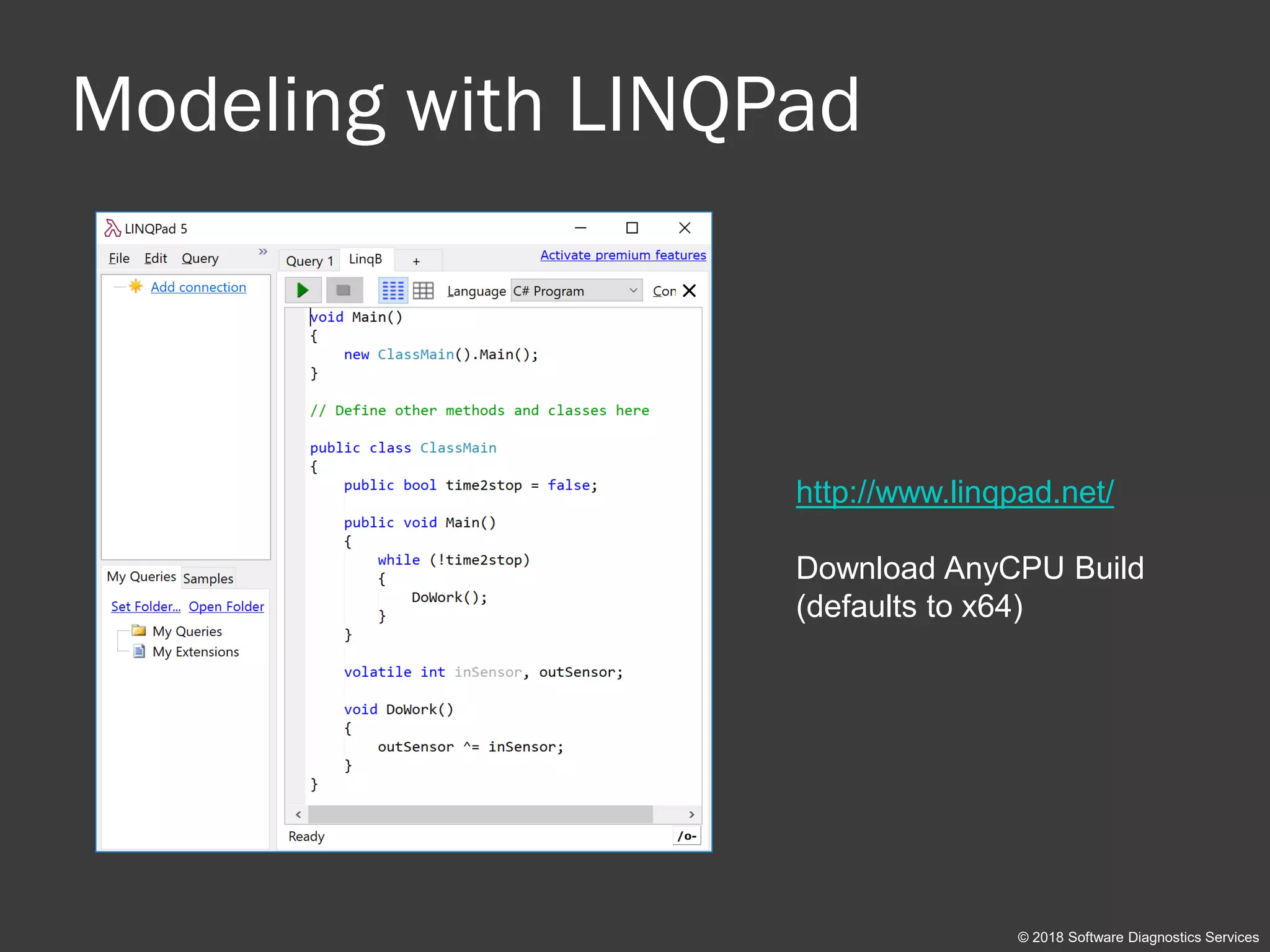1270x952 pixels.
Task: Click Activate premium features link
Action: tap(623, 255)
